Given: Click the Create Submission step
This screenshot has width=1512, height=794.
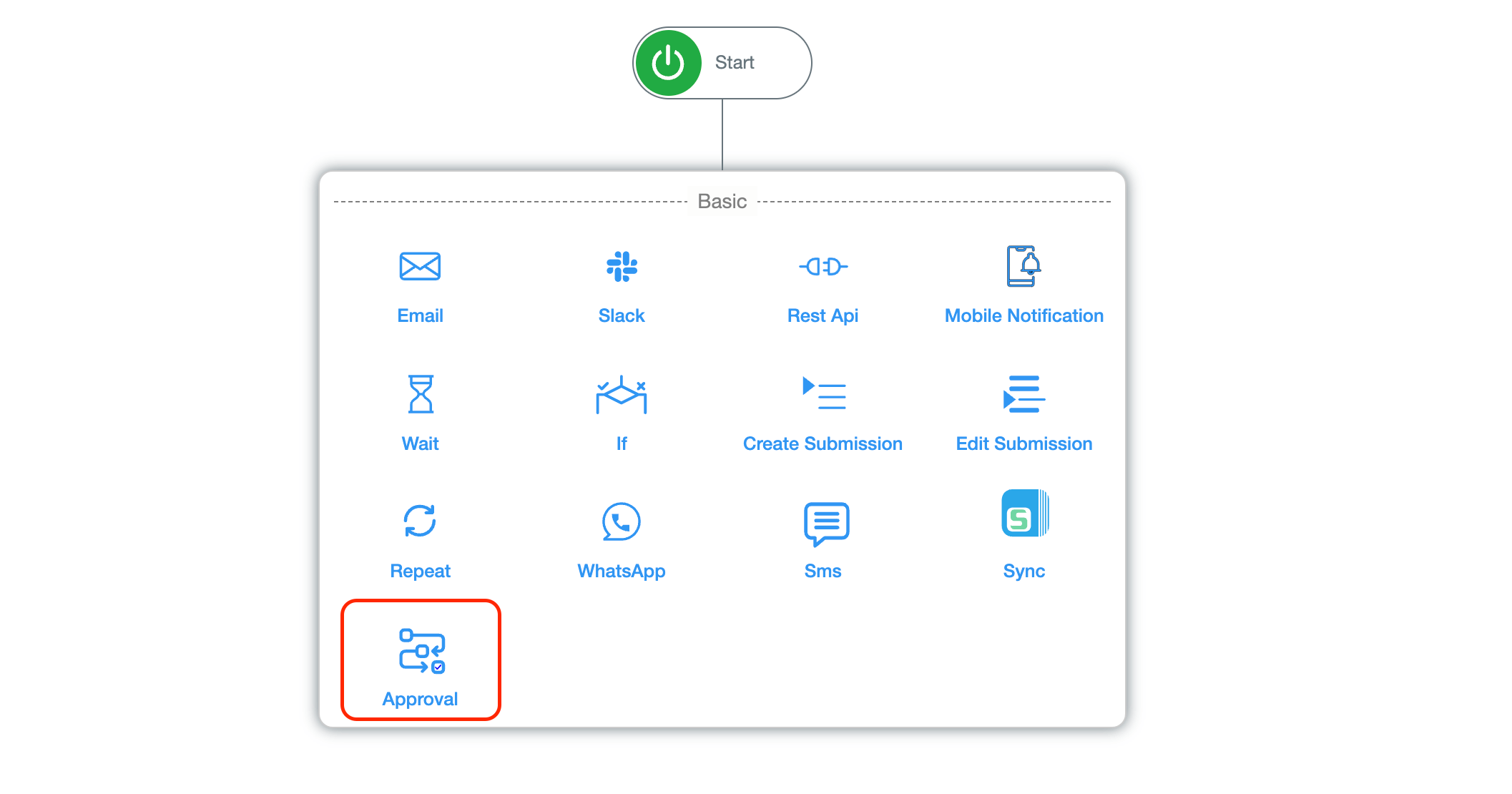Looking at the screenshot, I should point(822,414).
